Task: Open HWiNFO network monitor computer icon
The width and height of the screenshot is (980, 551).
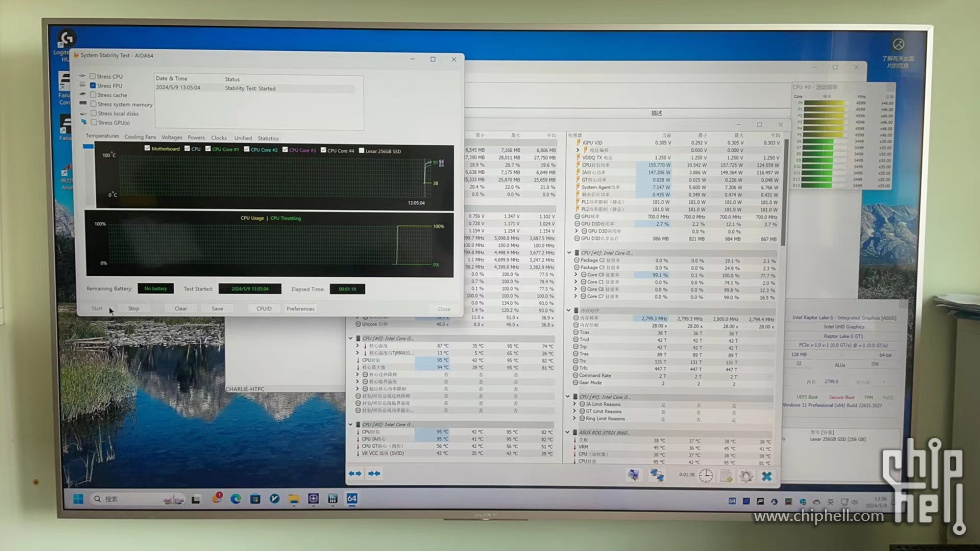Action: tap(633, 476)
